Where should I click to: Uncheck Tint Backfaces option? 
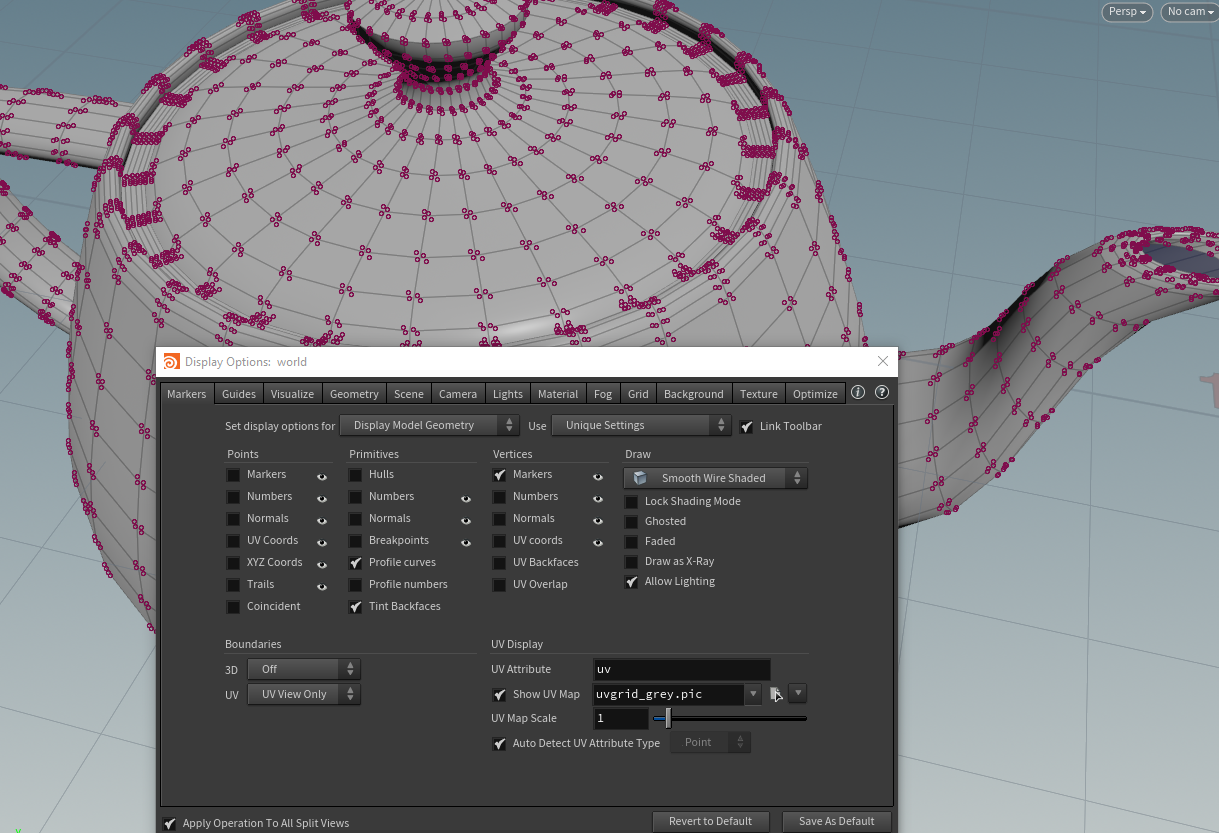click(356, 607)
